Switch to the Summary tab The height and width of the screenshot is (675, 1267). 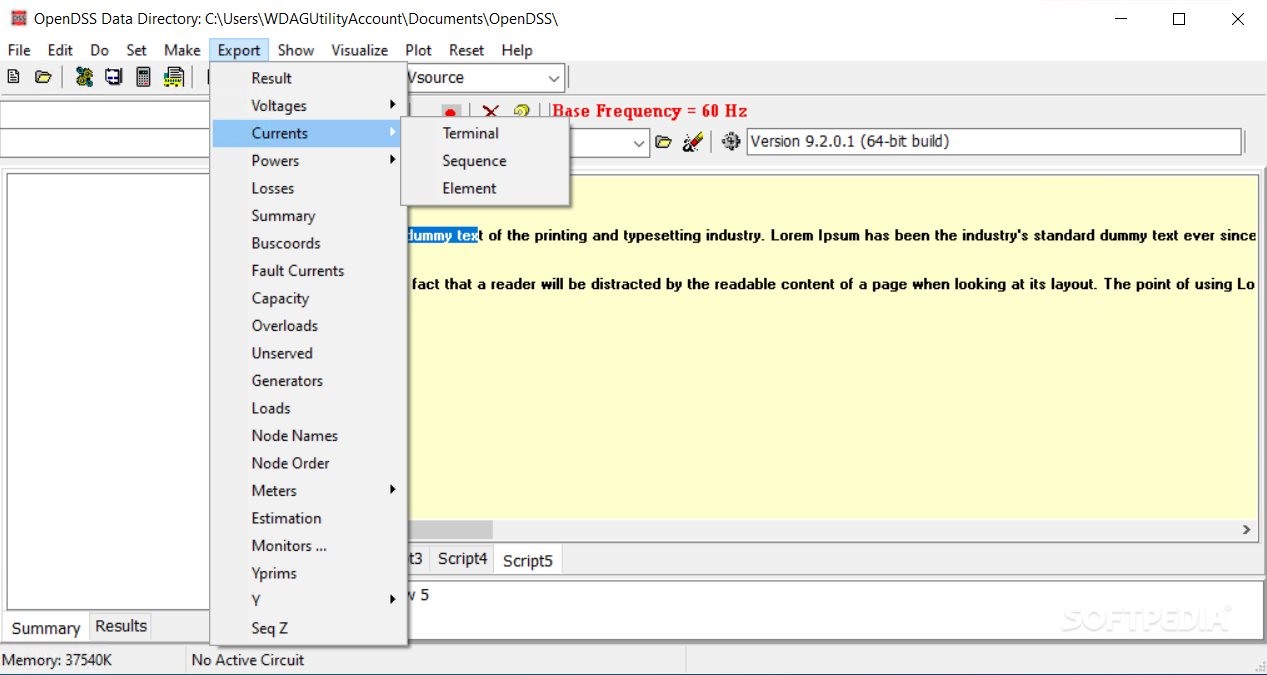pos(46,628)
